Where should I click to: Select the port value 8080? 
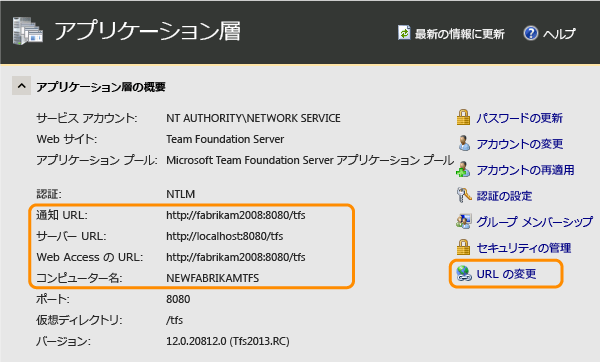(x=178, y=299)
